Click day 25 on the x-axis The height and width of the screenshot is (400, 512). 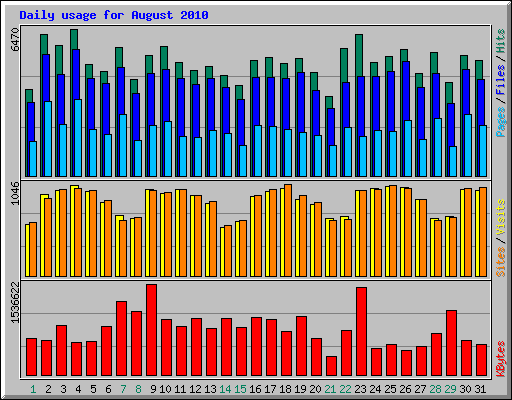(x=390, y=389)
